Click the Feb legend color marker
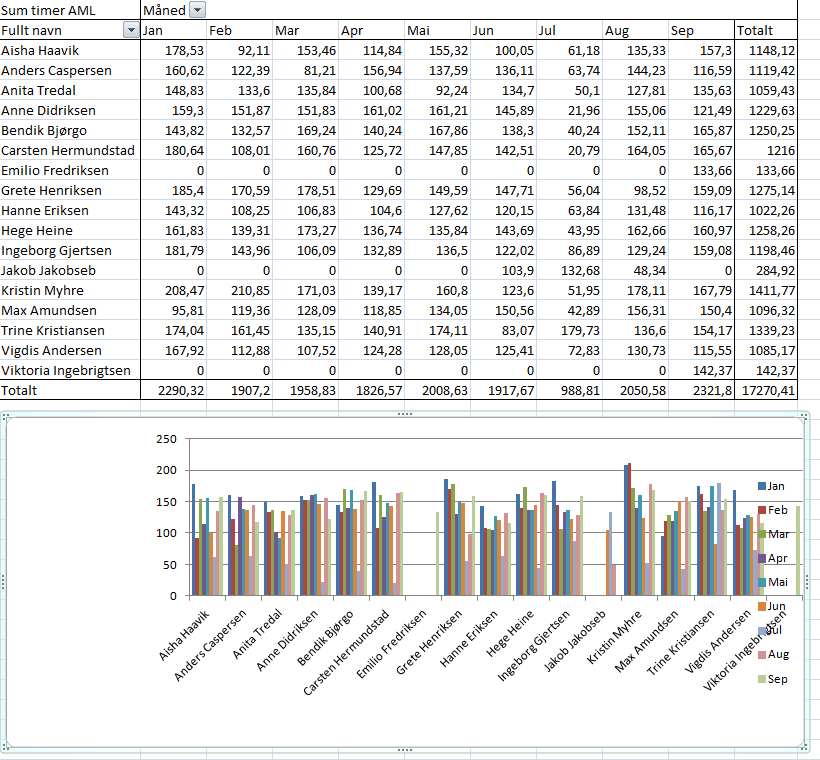Viewport: 820px width, 760px height. coord(763,509)
